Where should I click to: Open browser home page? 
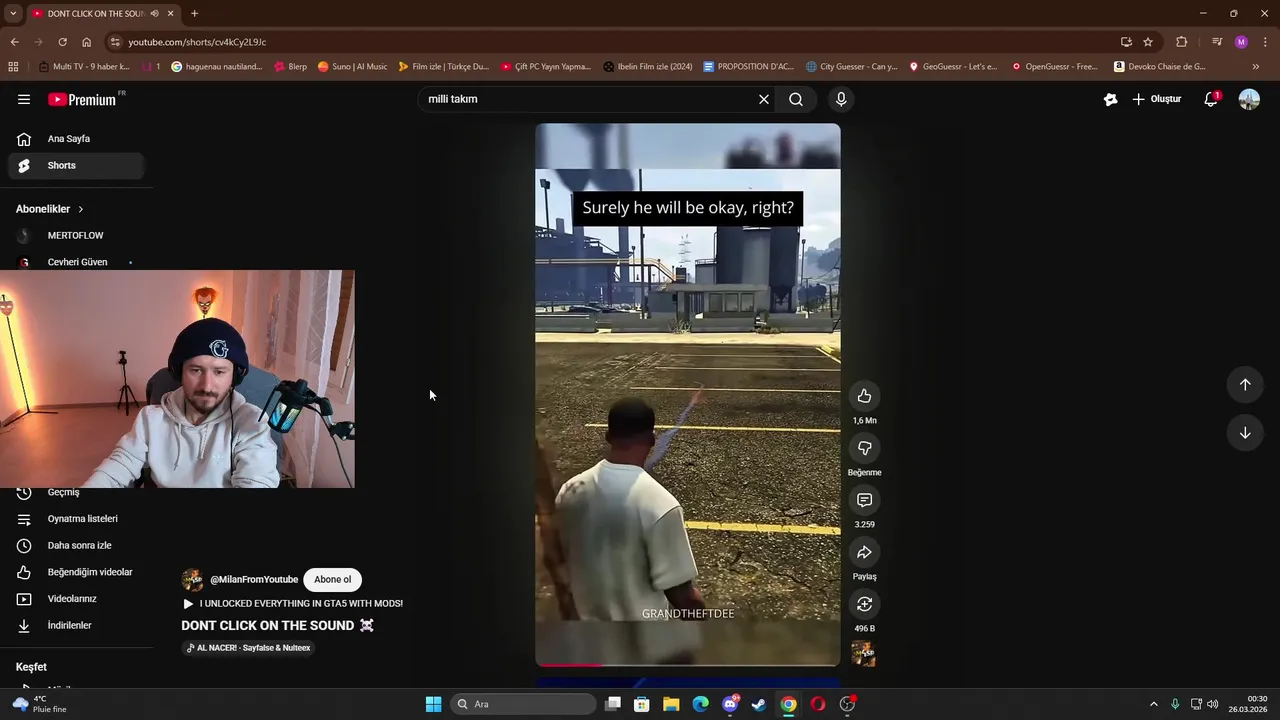click(86, 42)
